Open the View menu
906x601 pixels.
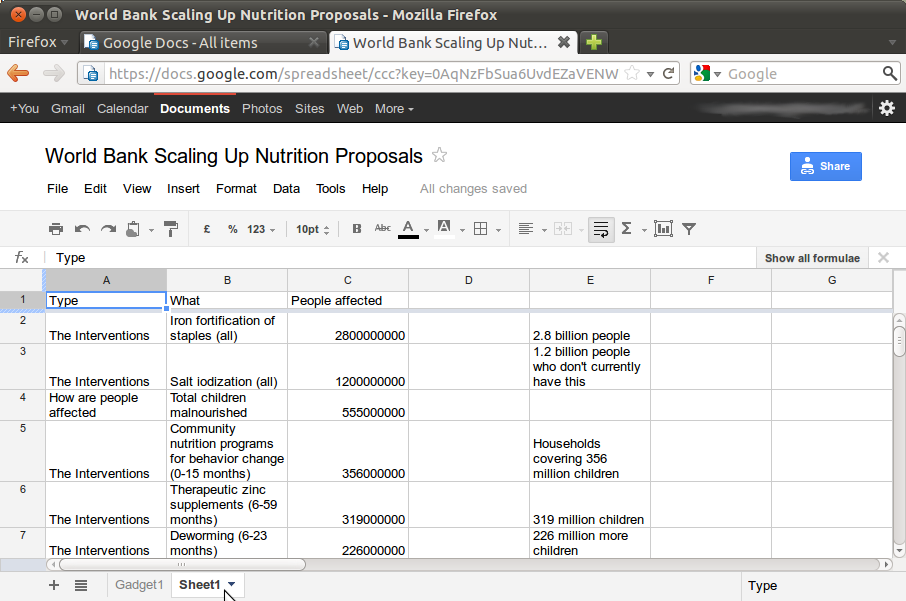tap(137, 189)
